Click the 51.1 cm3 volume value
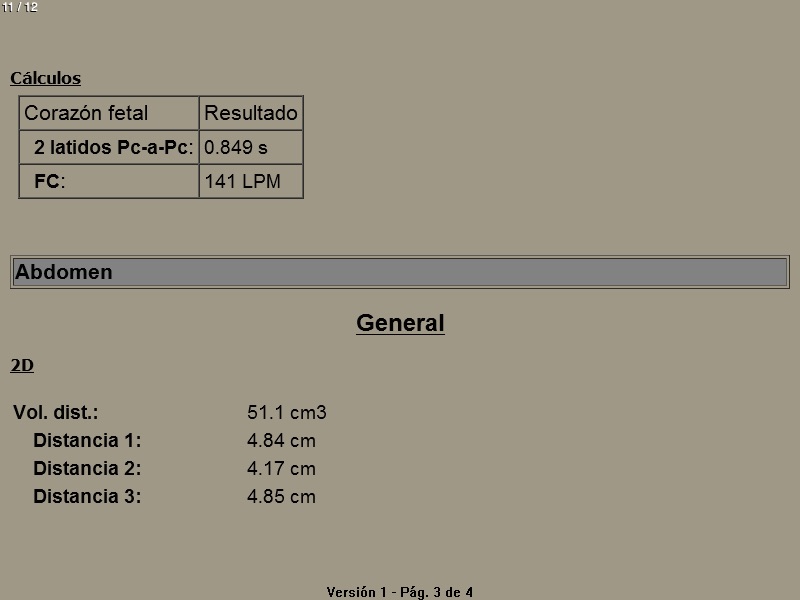The width and height of the screenshot is (800, 600). [x=287, y=413]
